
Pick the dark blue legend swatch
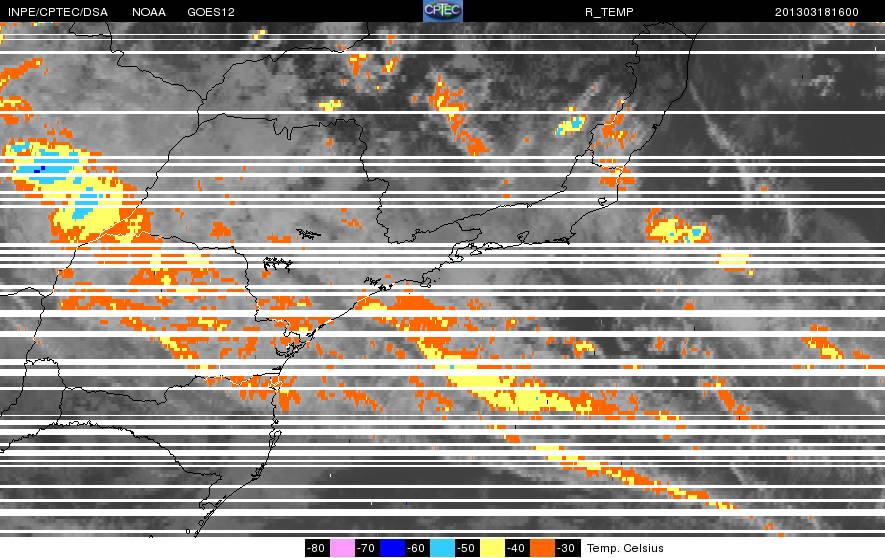coord(392,548)
